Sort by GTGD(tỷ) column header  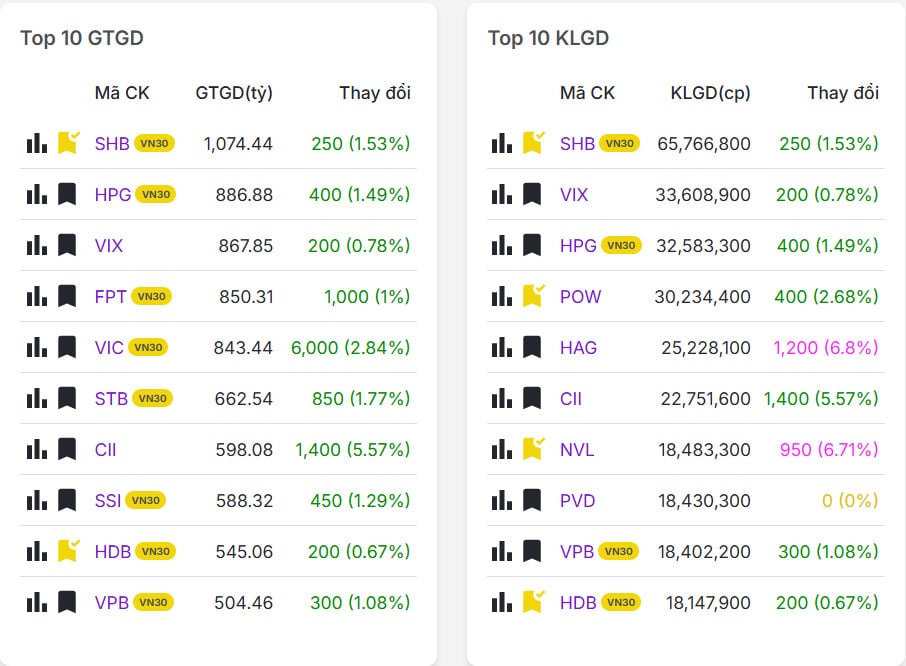click(234, 93)
